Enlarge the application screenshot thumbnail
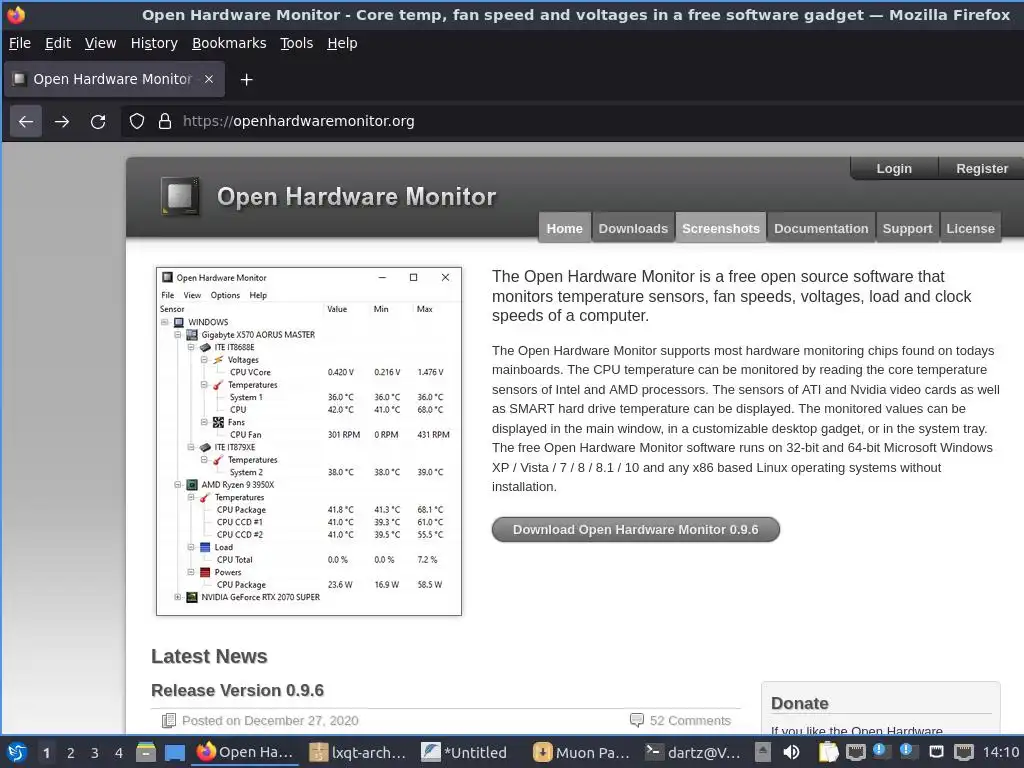 pyautogui.click(x=309, y=441)
